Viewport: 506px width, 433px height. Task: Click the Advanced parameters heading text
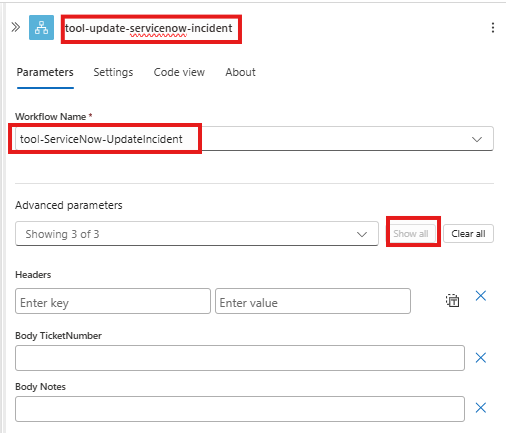(x=69, y=205)
